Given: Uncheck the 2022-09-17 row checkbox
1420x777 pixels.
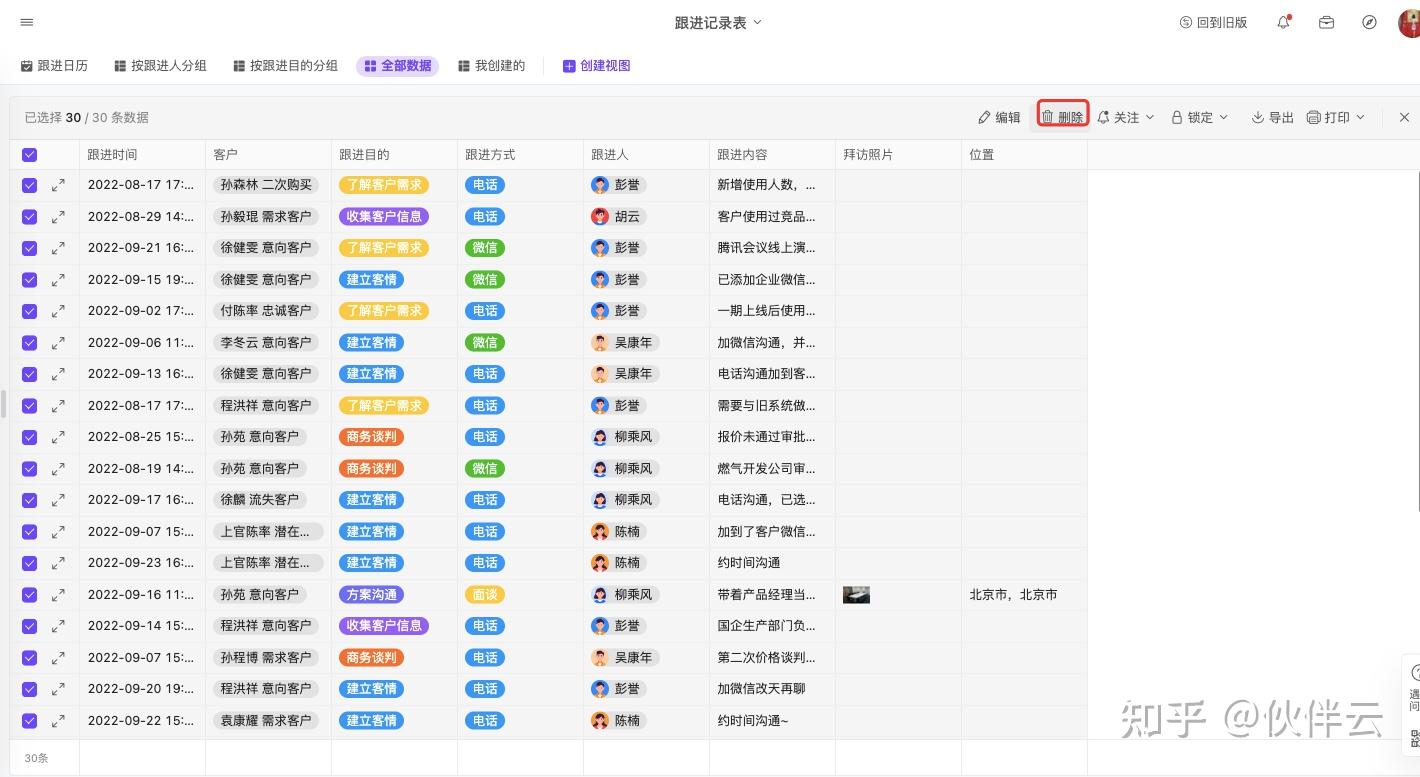Looking at the screenshot, I should pos(29,500).
